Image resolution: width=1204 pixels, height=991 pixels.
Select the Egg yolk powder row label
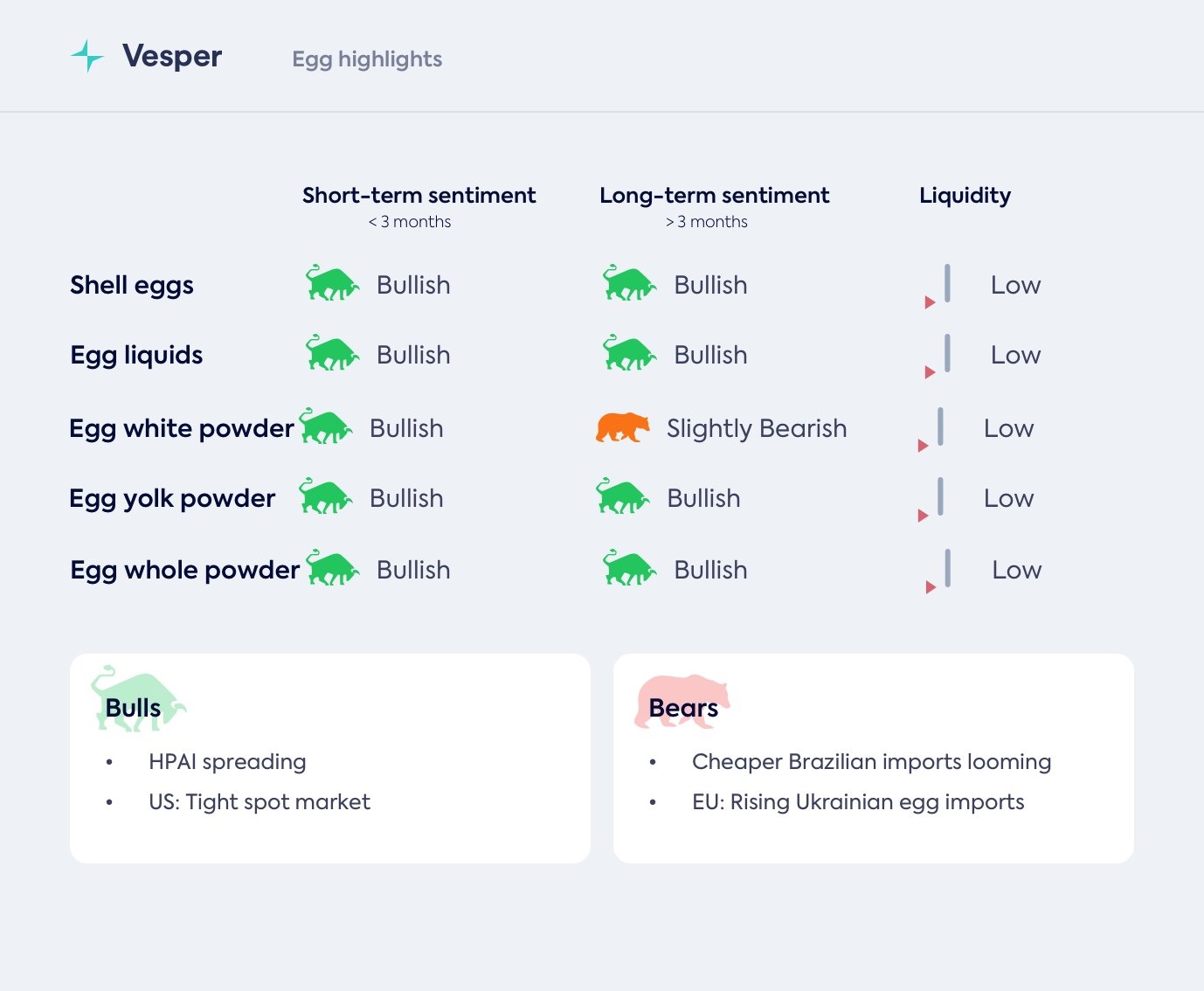(172, 498)
